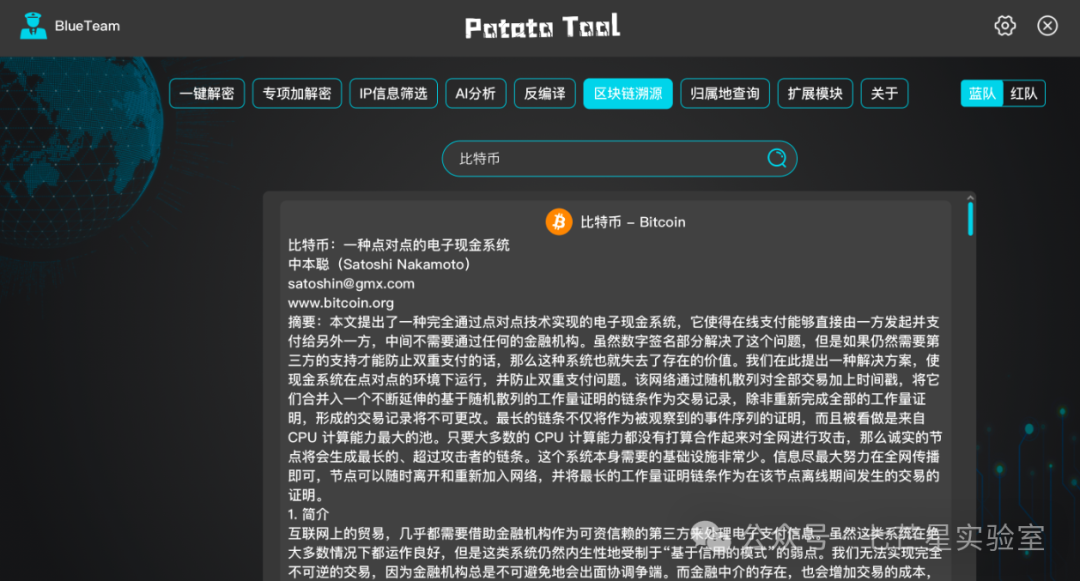The image size is (1080, 581).
Task: Open the 一键解密 tab
Action: point(207,94)
